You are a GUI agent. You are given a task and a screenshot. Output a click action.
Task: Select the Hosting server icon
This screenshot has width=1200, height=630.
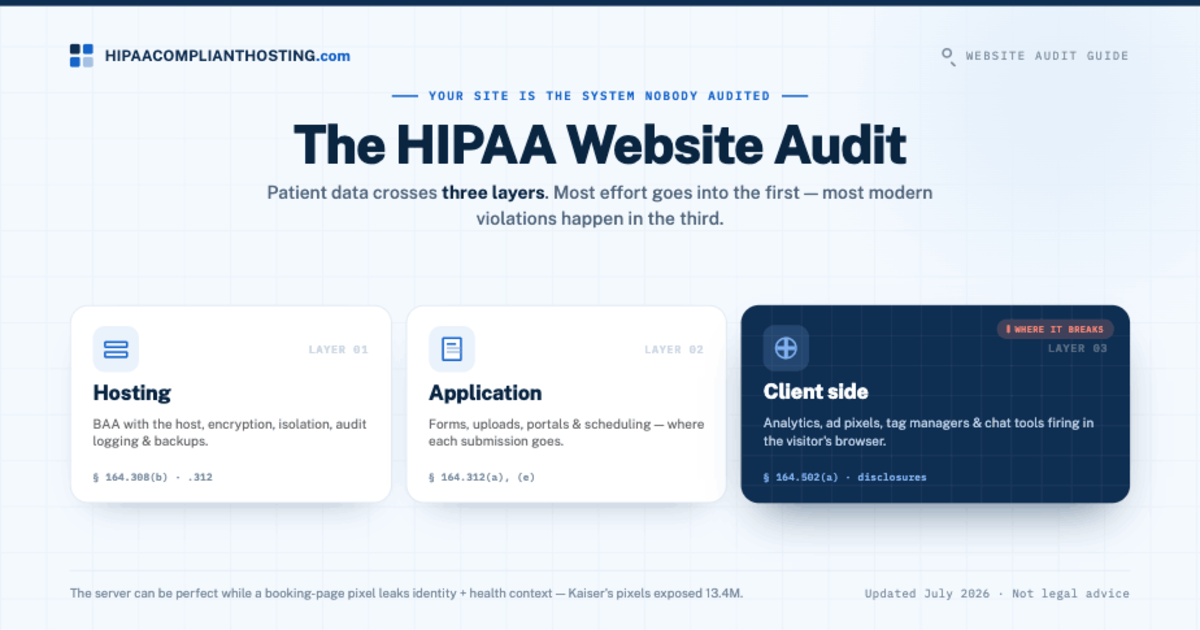[116, 349]
